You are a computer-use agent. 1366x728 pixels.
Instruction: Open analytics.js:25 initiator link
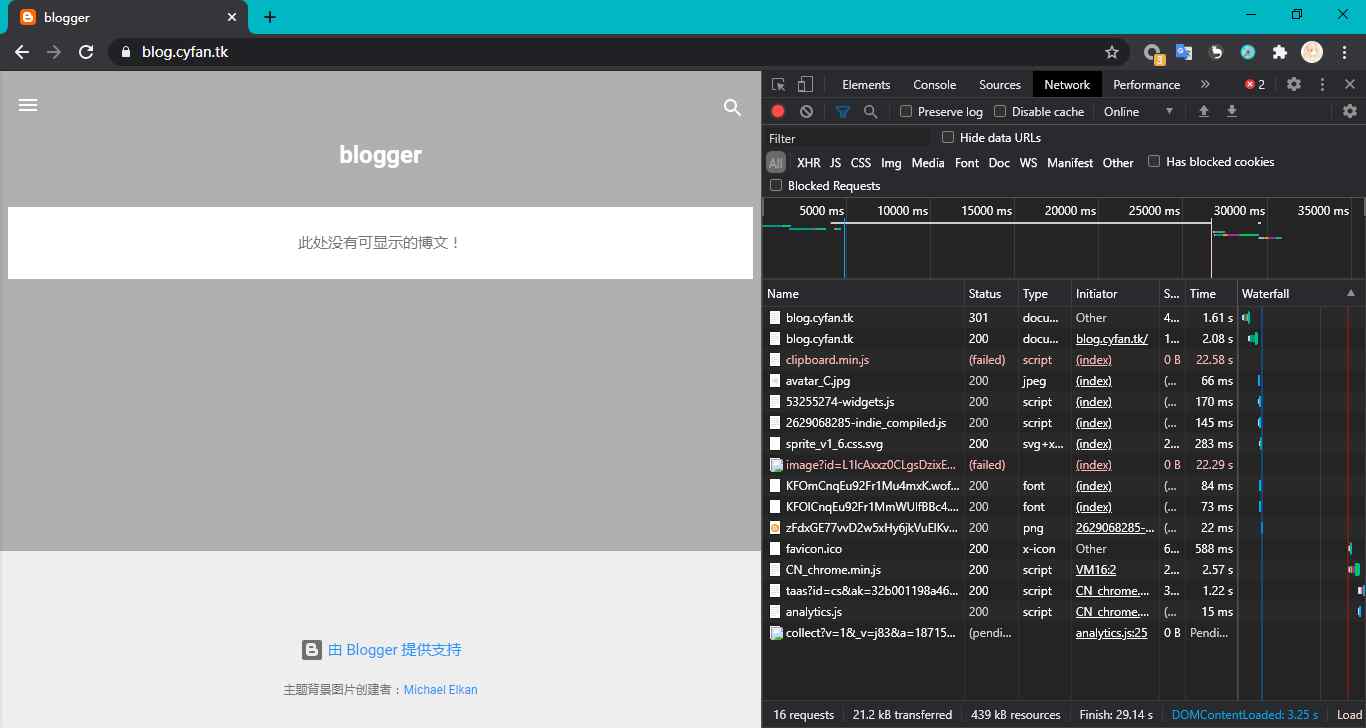pos(1111,633)
